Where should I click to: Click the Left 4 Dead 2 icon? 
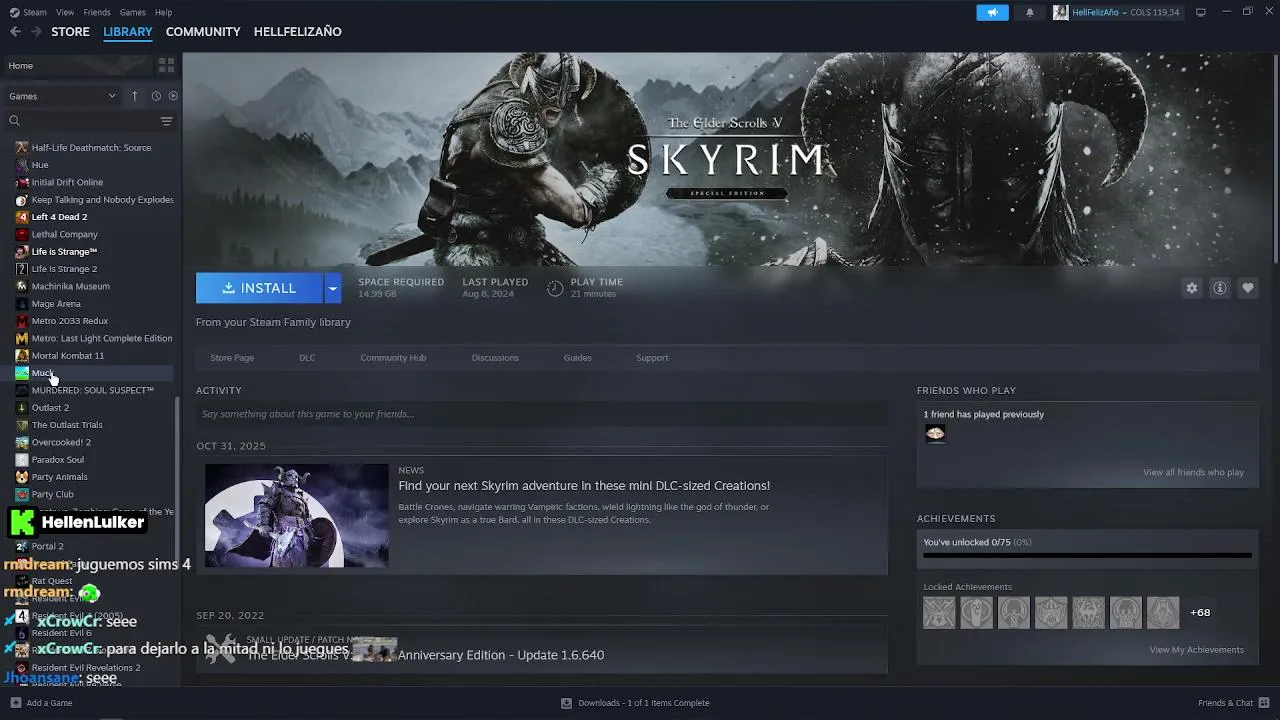point(22,217)
